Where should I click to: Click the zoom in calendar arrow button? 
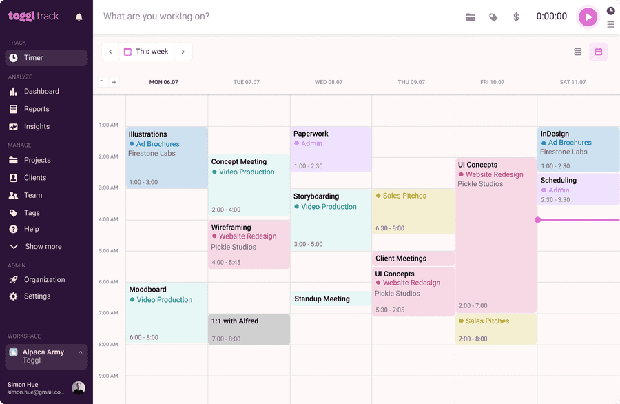[x=114, y=82]
